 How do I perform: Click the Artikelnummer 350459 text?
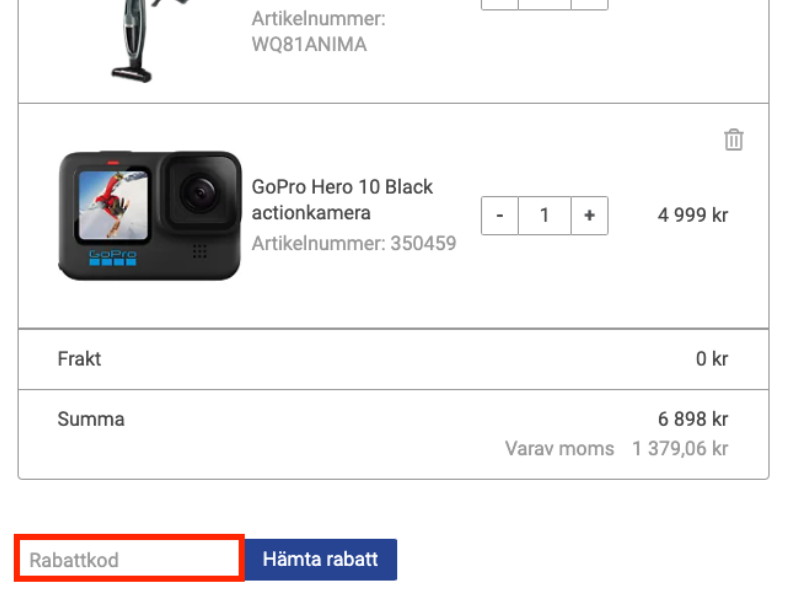tap(354, 243)
